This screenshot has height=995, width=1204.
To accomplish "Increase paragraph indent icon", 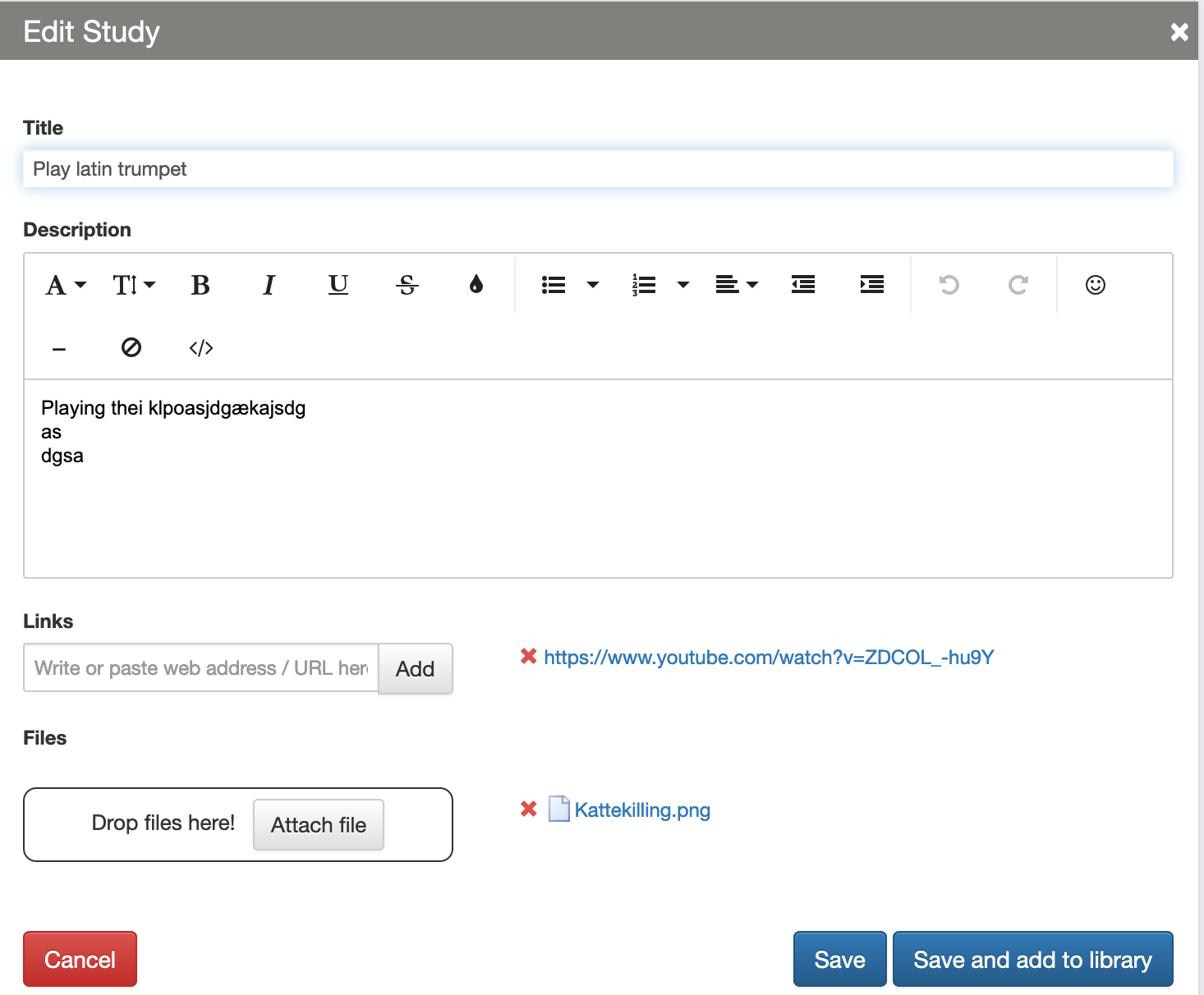I will tap(872, 285).
